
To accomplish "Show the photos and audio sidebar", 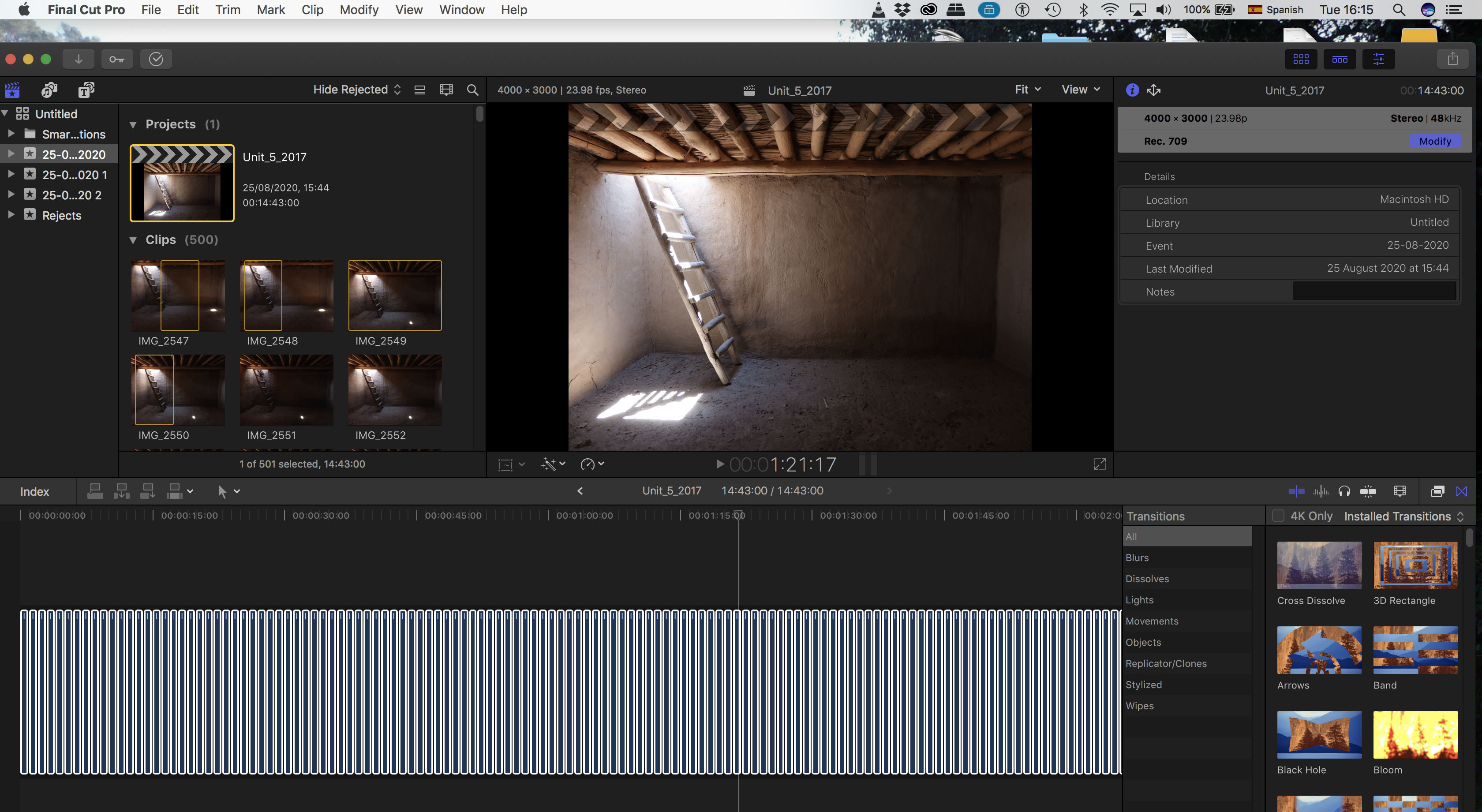I will [x=49, y=90].
